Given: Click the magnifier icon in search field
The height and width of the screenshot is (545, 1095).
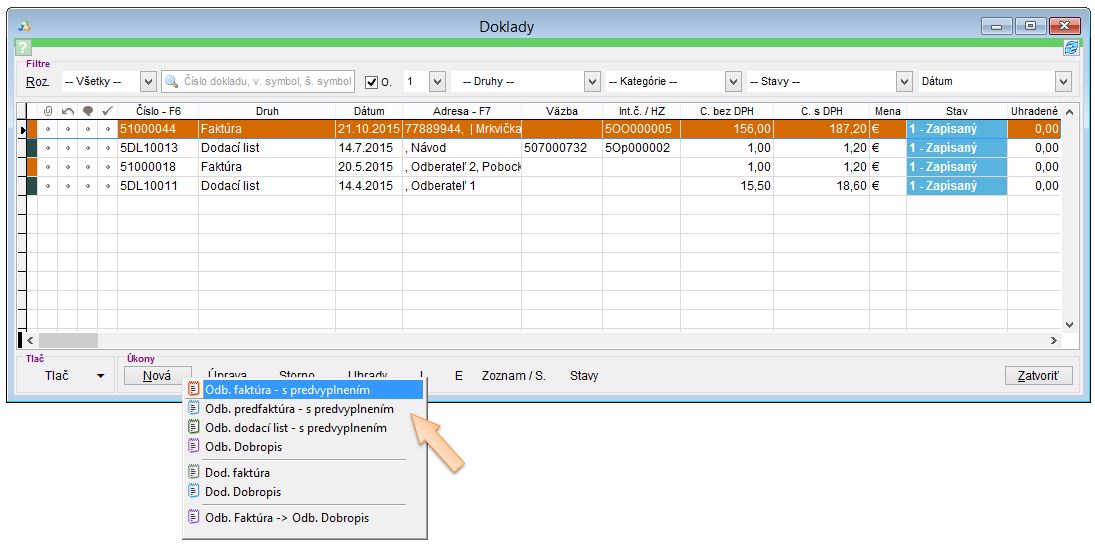Looking at the screenshot, I should 172,82.
